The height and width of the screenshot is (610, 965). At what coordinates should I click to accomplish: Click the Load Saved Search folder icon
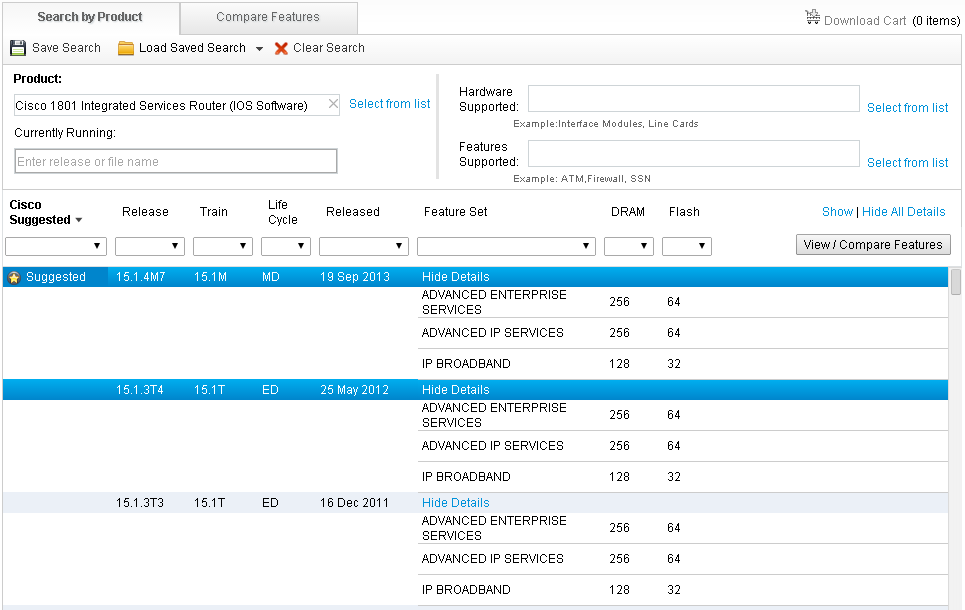126,48
